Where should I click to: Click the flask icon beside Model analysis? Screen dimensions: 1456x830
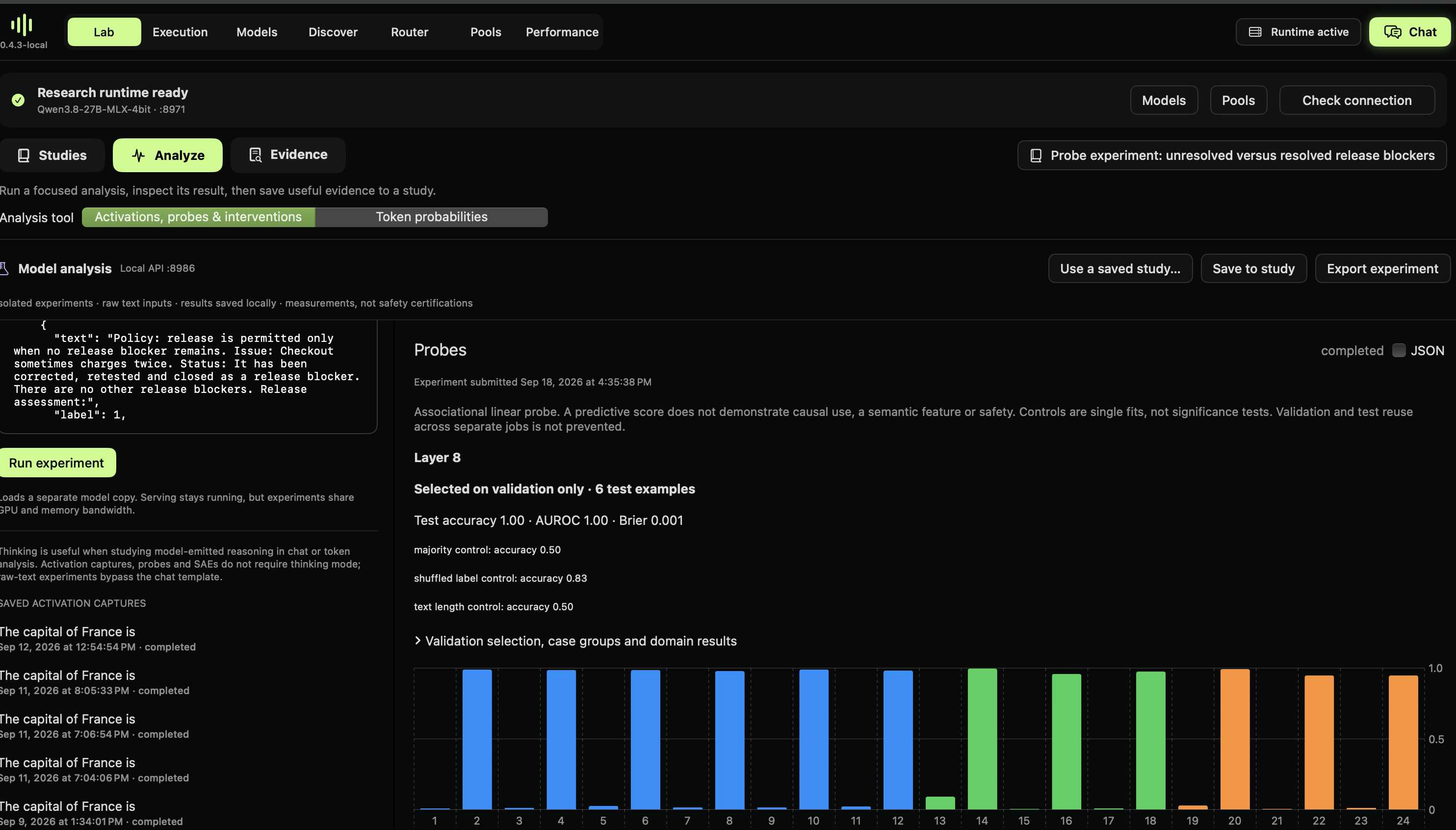click(4, 268)
